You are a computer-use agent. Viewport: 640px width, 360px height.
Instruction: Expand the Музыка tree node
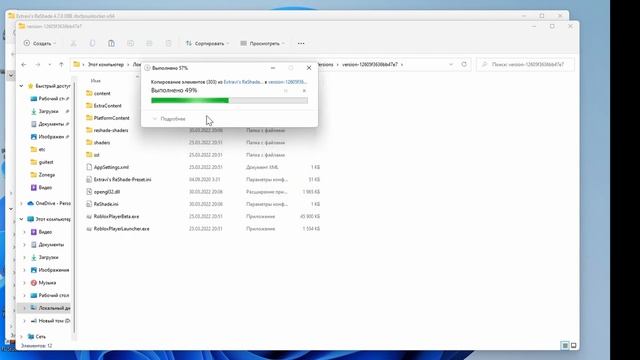pos(24,282)
